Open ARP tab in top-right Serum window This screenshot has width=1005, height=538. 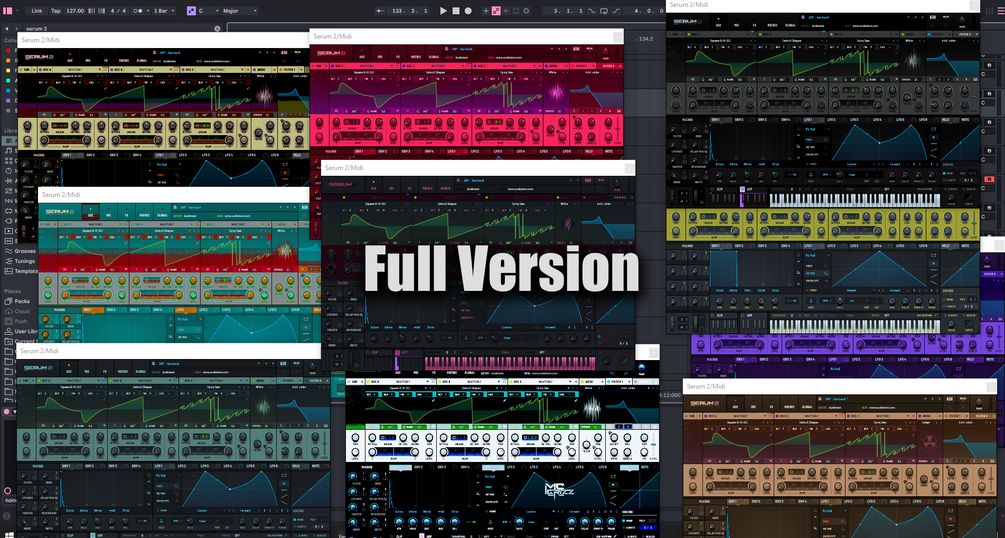point(749,189)
